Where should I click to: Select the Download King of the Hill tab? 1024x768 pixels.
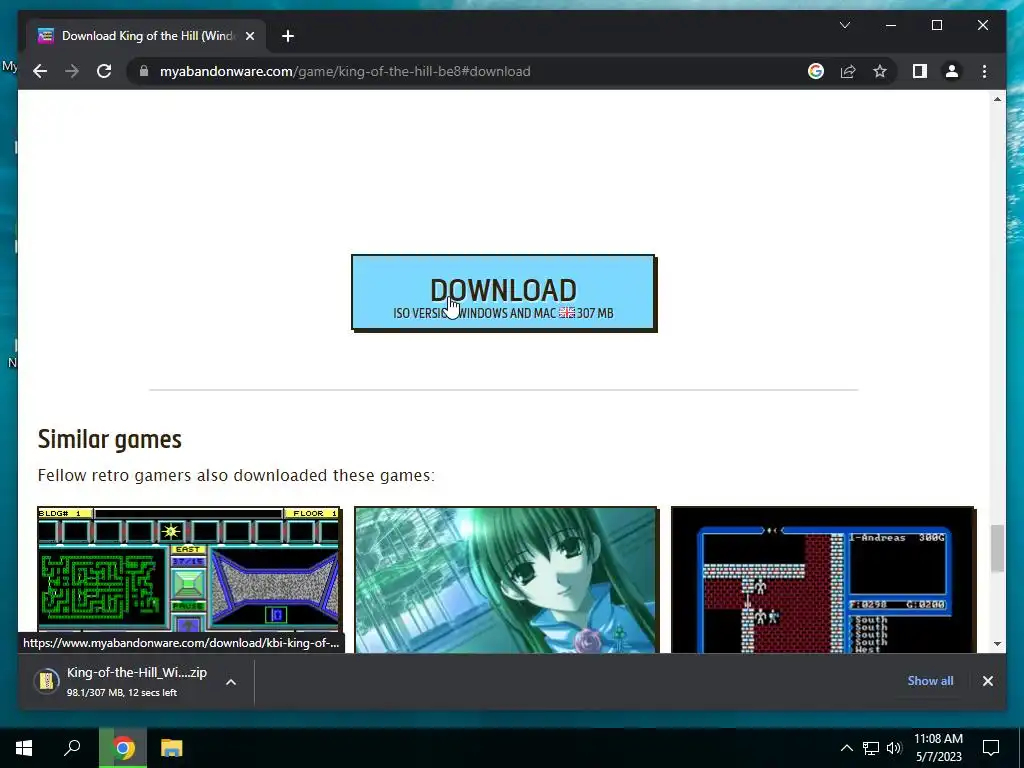[x=147, y=36]
